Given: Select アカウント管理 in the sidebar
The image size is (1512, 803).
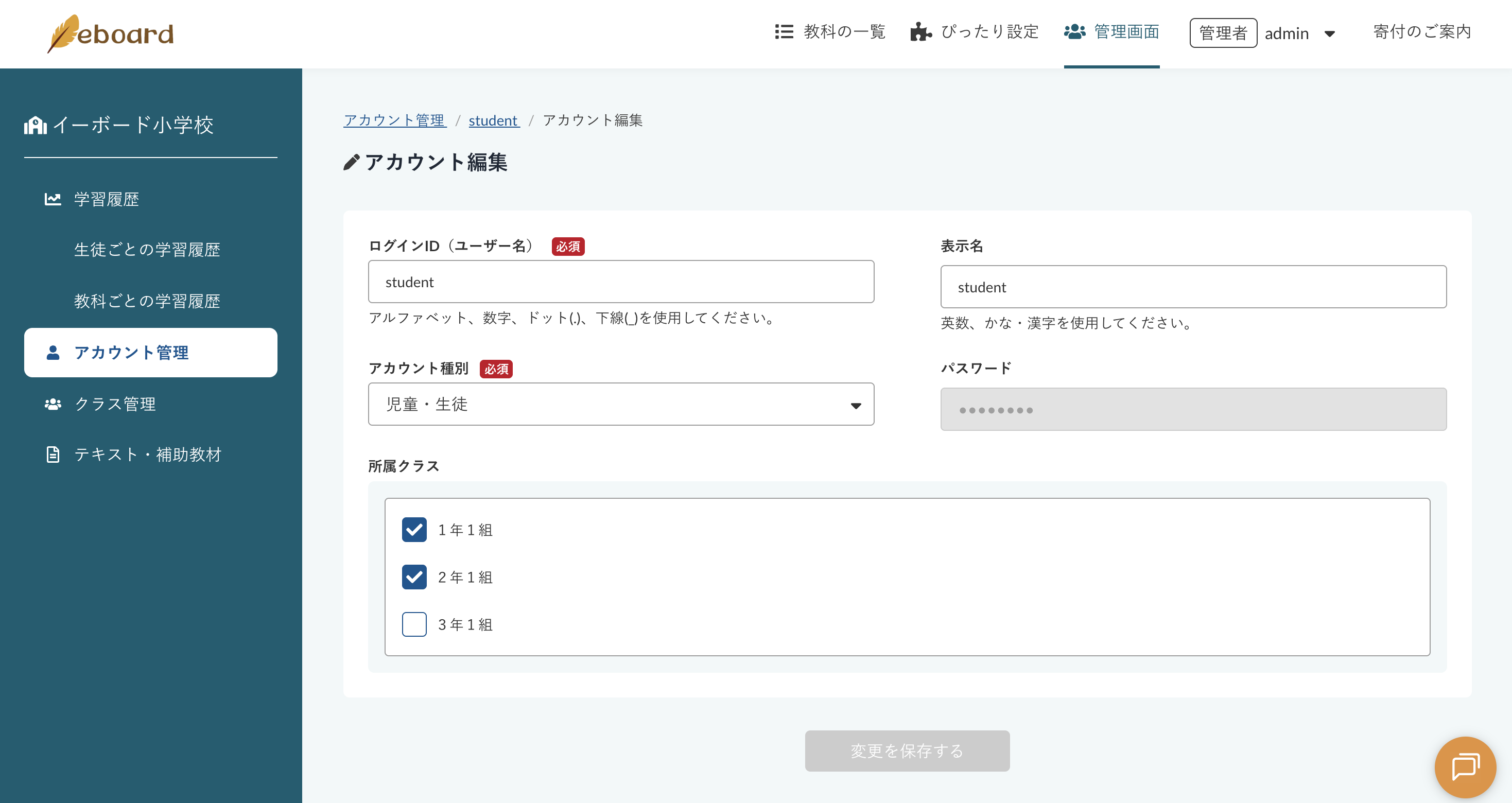Looking at the screenshot, I should point(151,353).
